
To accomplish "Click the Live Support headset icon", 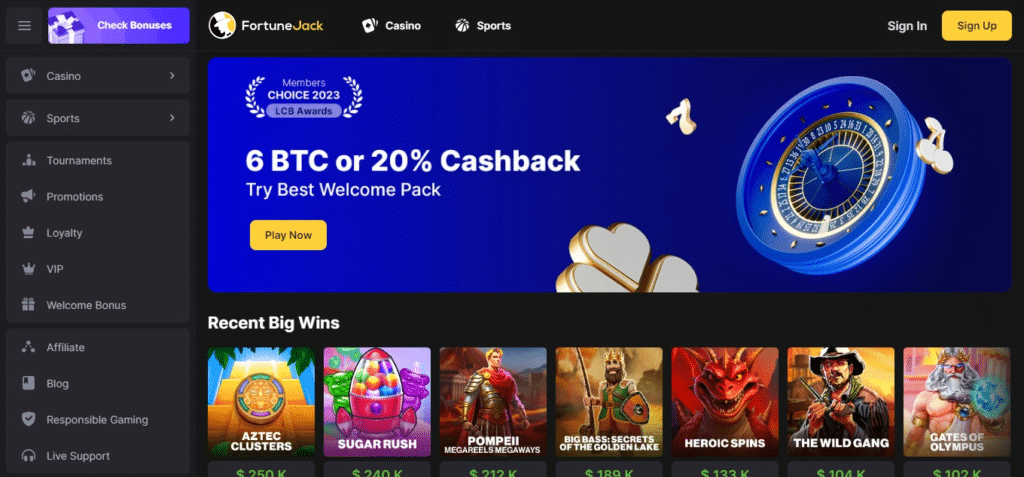I will [x=28, y=455].
